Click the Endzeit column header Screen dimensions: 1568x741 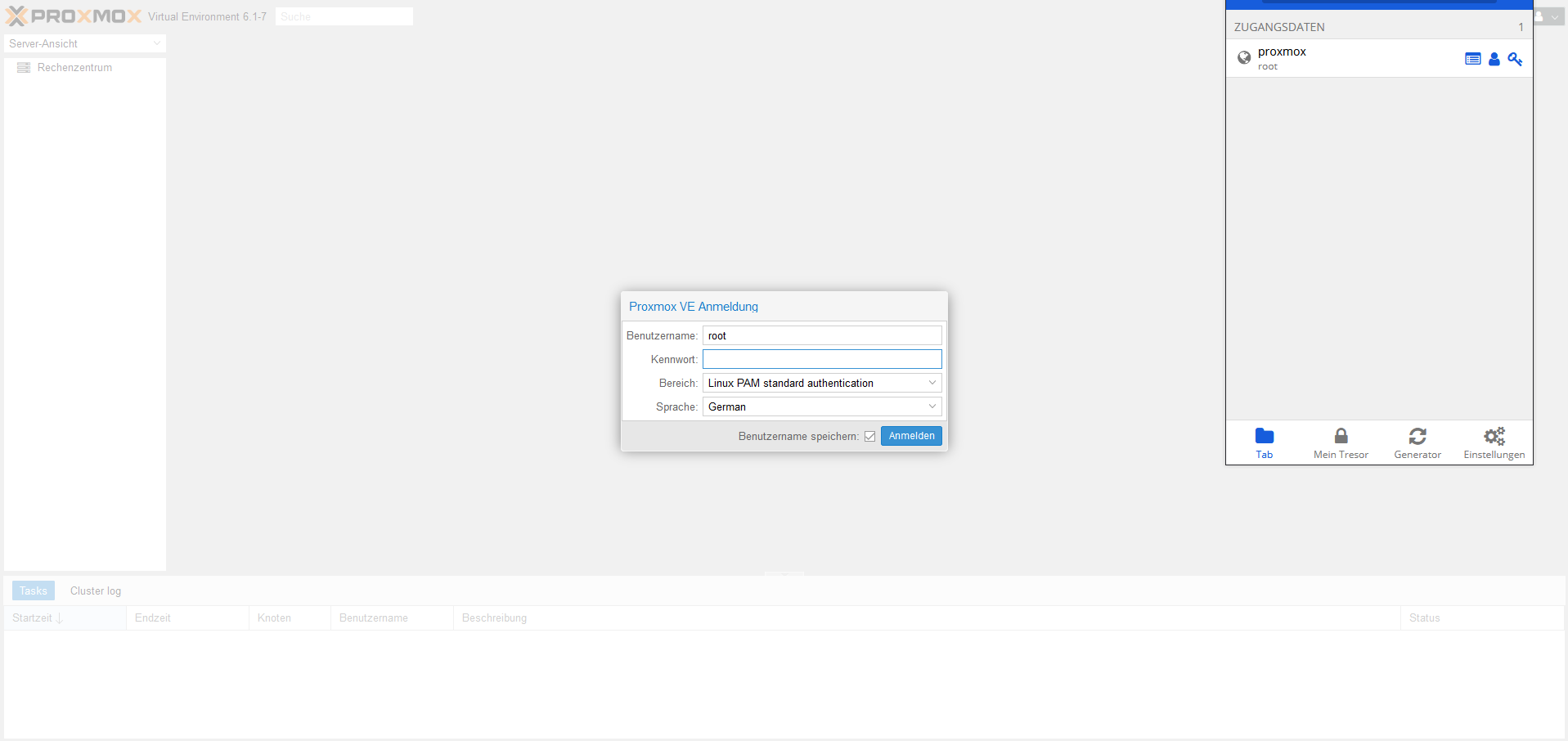click(x=187, y=617)
